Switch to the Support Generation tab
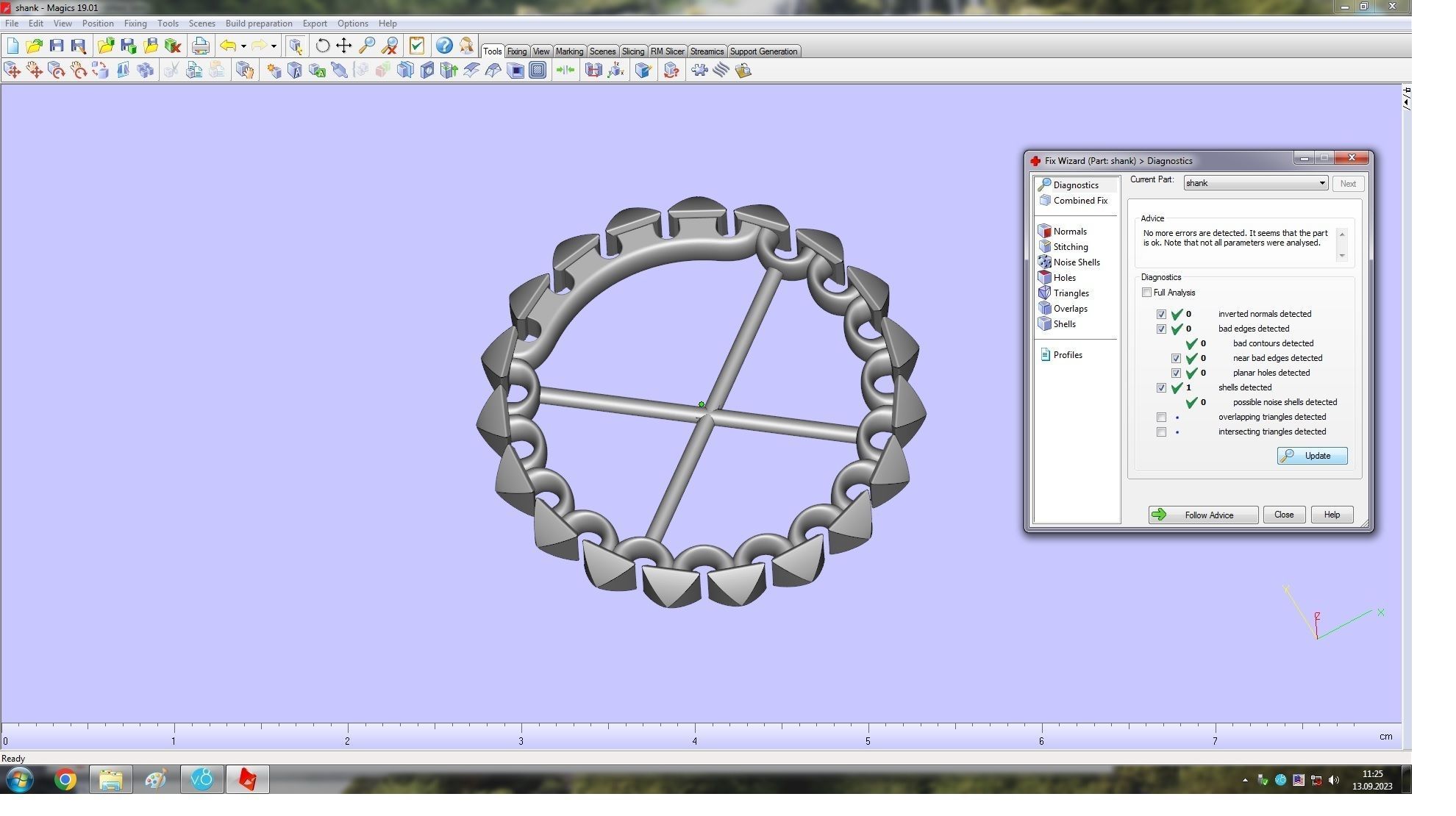1456x816 pixels. 763,51
